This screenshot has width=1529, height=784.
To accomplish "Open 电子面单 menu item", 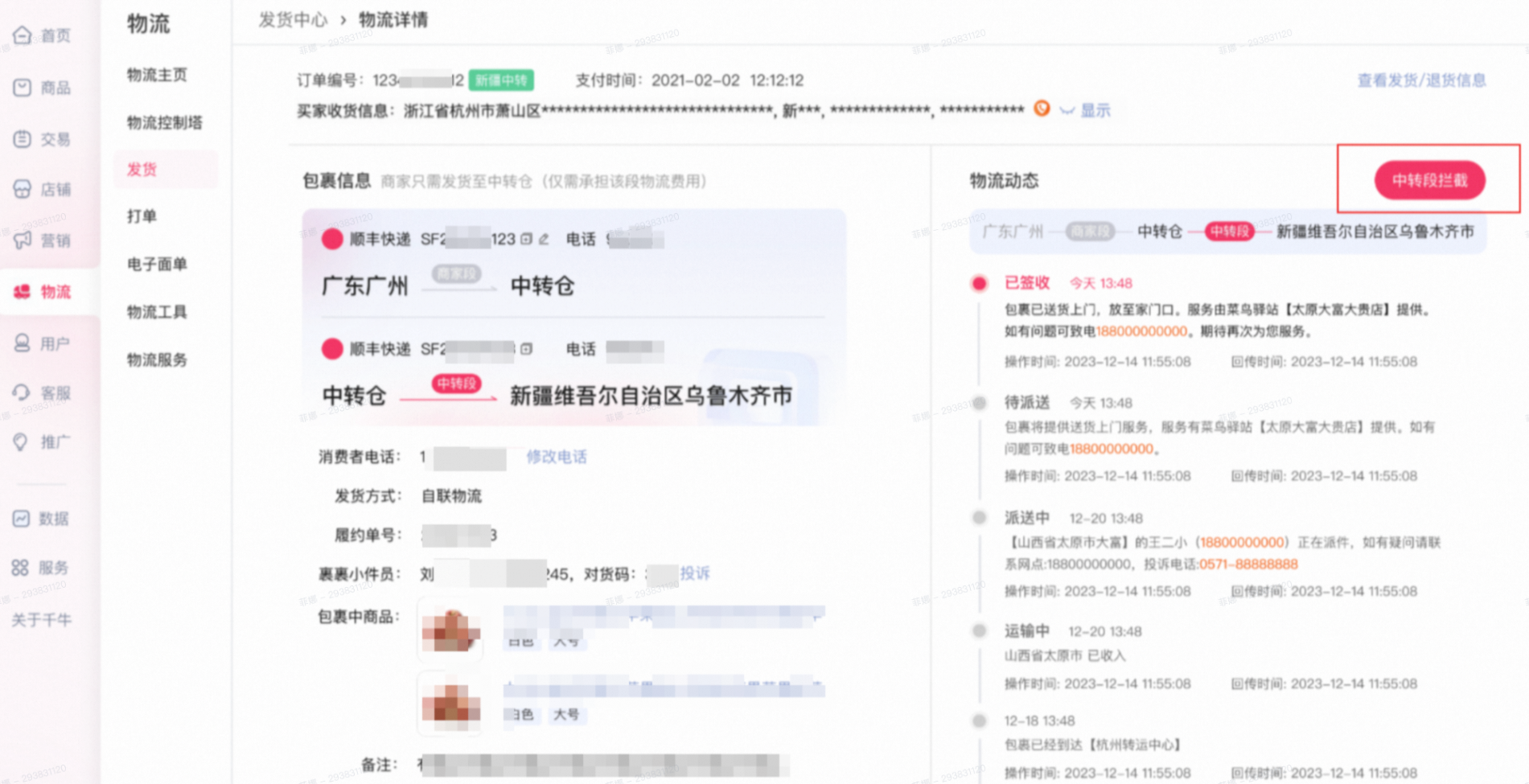I will [157, 264].
